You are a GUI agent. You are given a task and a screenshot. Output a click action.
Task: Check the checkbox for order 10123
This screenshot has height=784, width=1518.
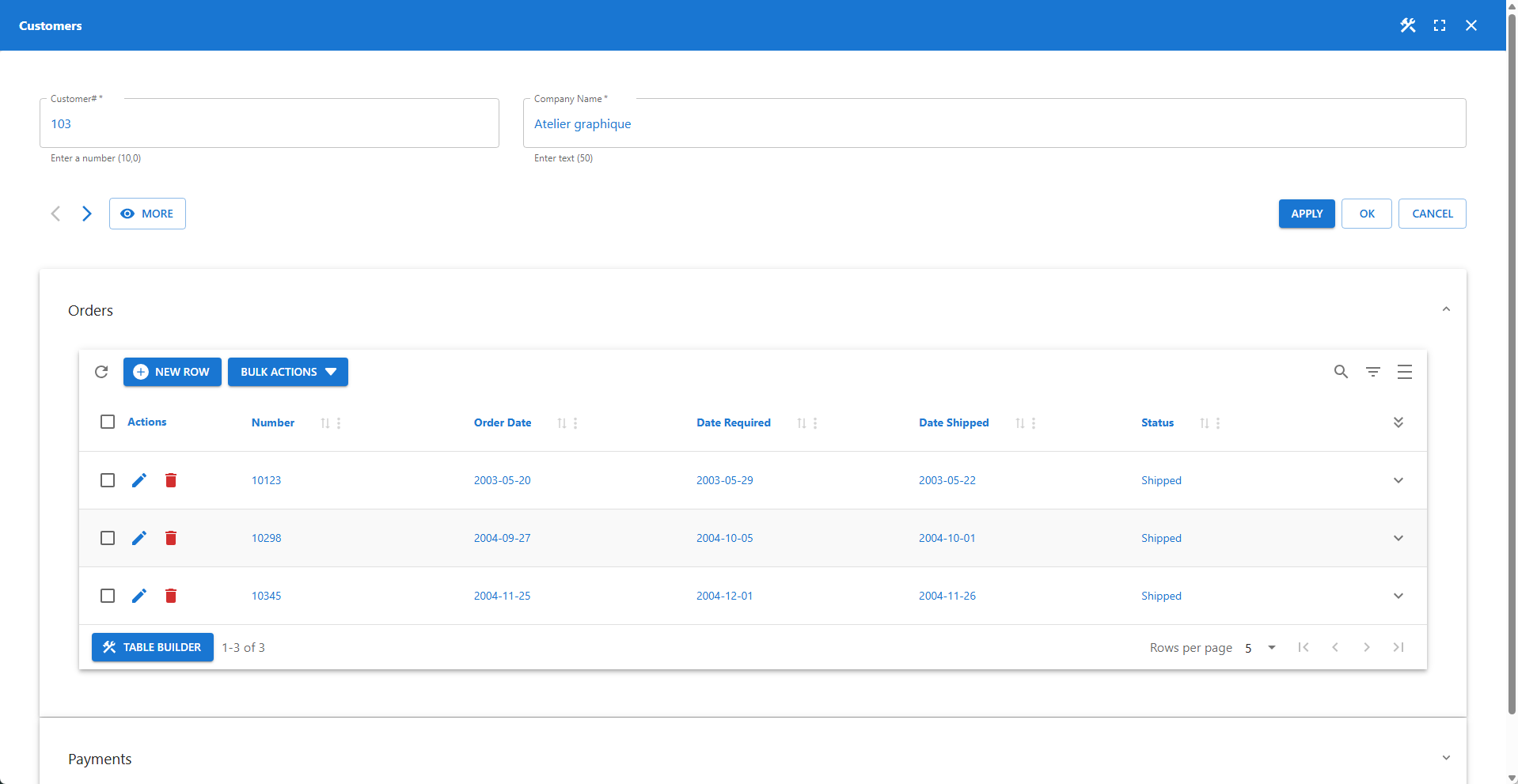pyautogui.click(x=108, y=480)
